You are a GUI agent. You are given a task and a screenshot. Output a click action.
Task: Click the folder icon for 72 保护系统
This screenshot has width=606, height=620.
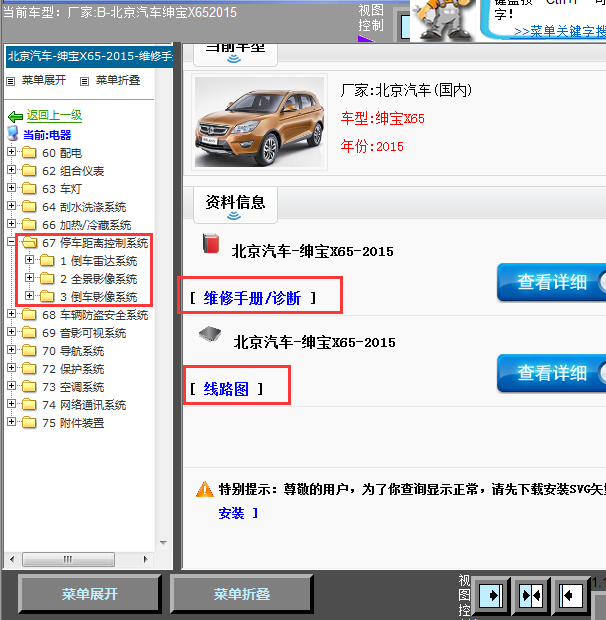[29, 368]
